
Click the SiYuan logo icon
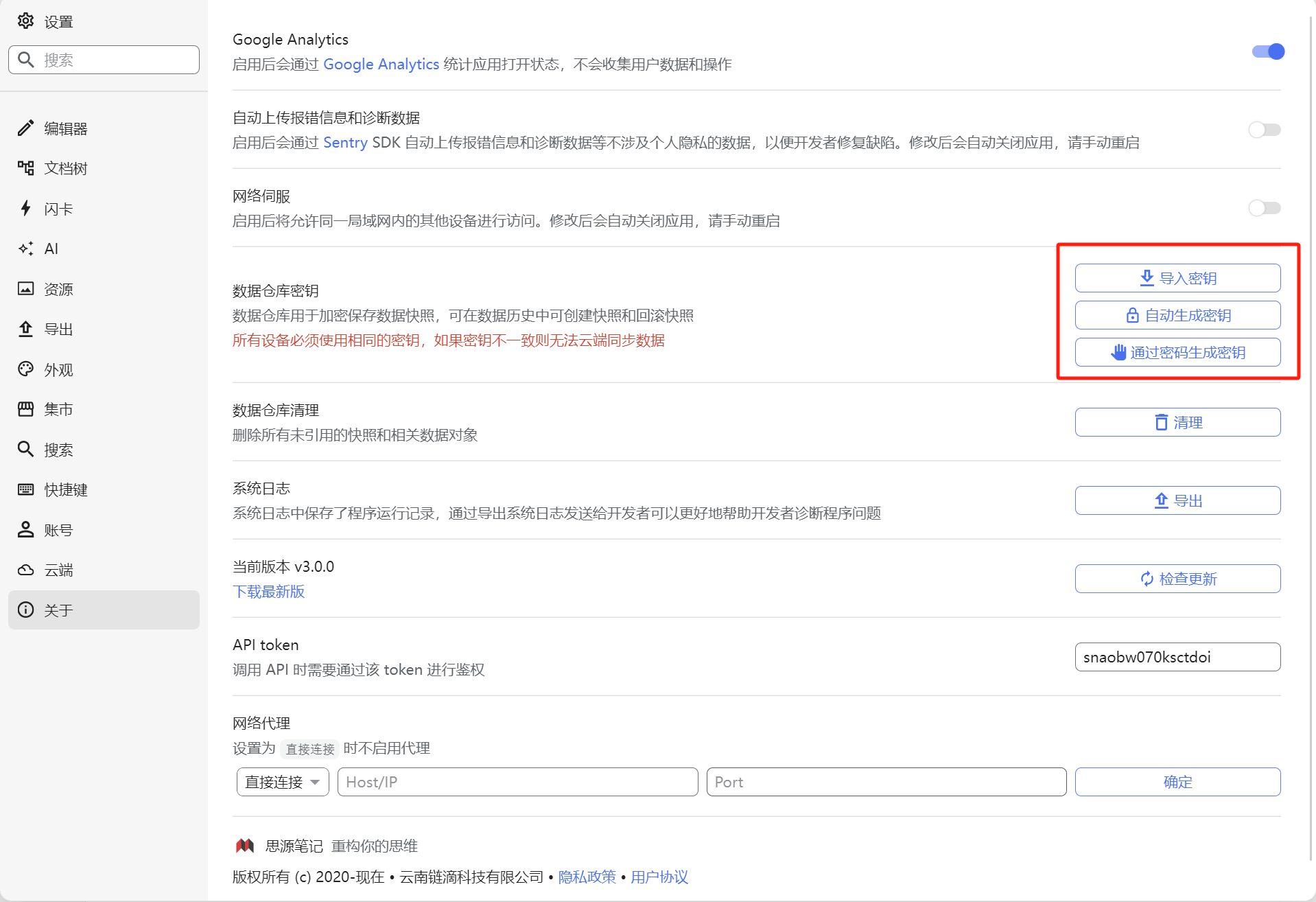pyautogui.click(x=245, y=846)
